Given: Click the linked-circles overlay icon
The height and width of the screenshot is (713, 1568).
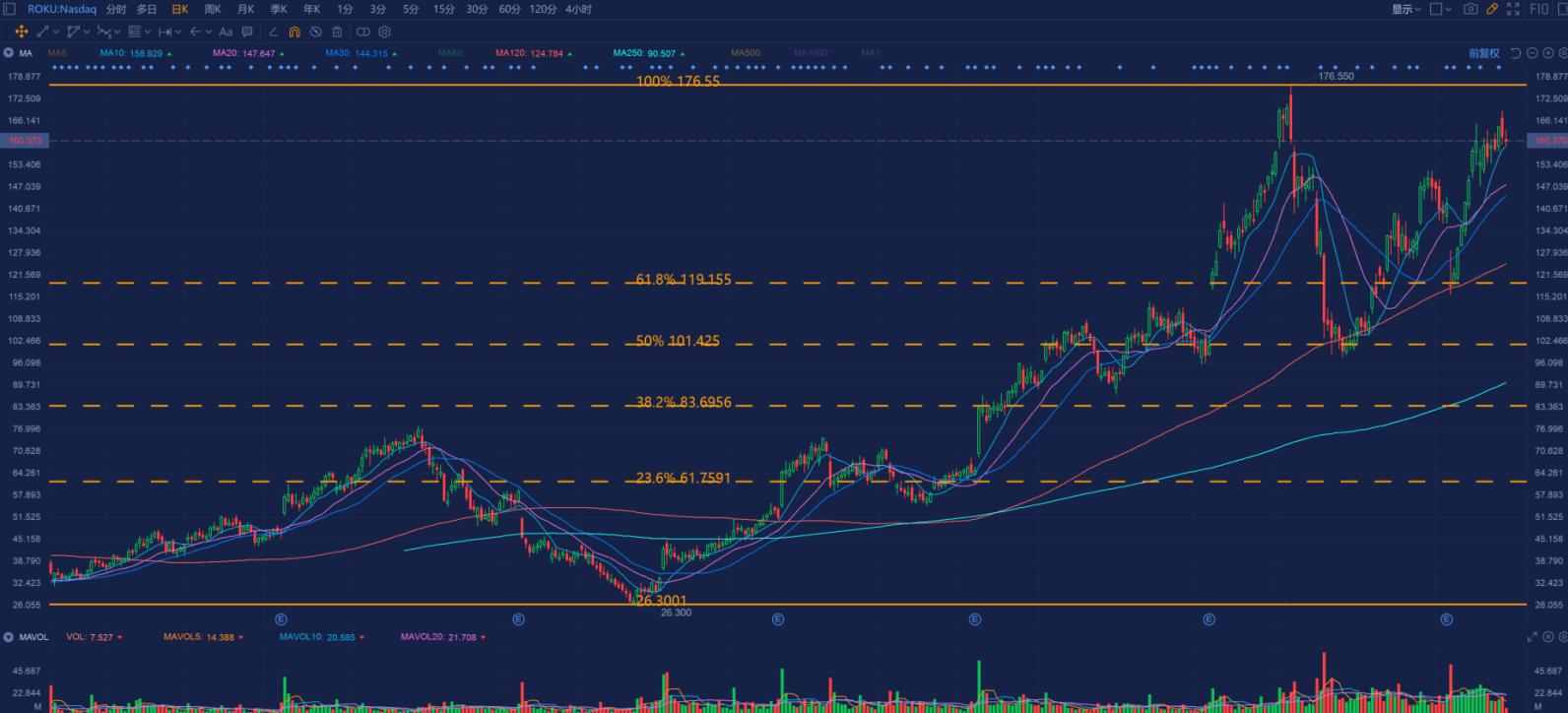Looking at the screenshot, I should pyautogui.click(x=363, y=32).
